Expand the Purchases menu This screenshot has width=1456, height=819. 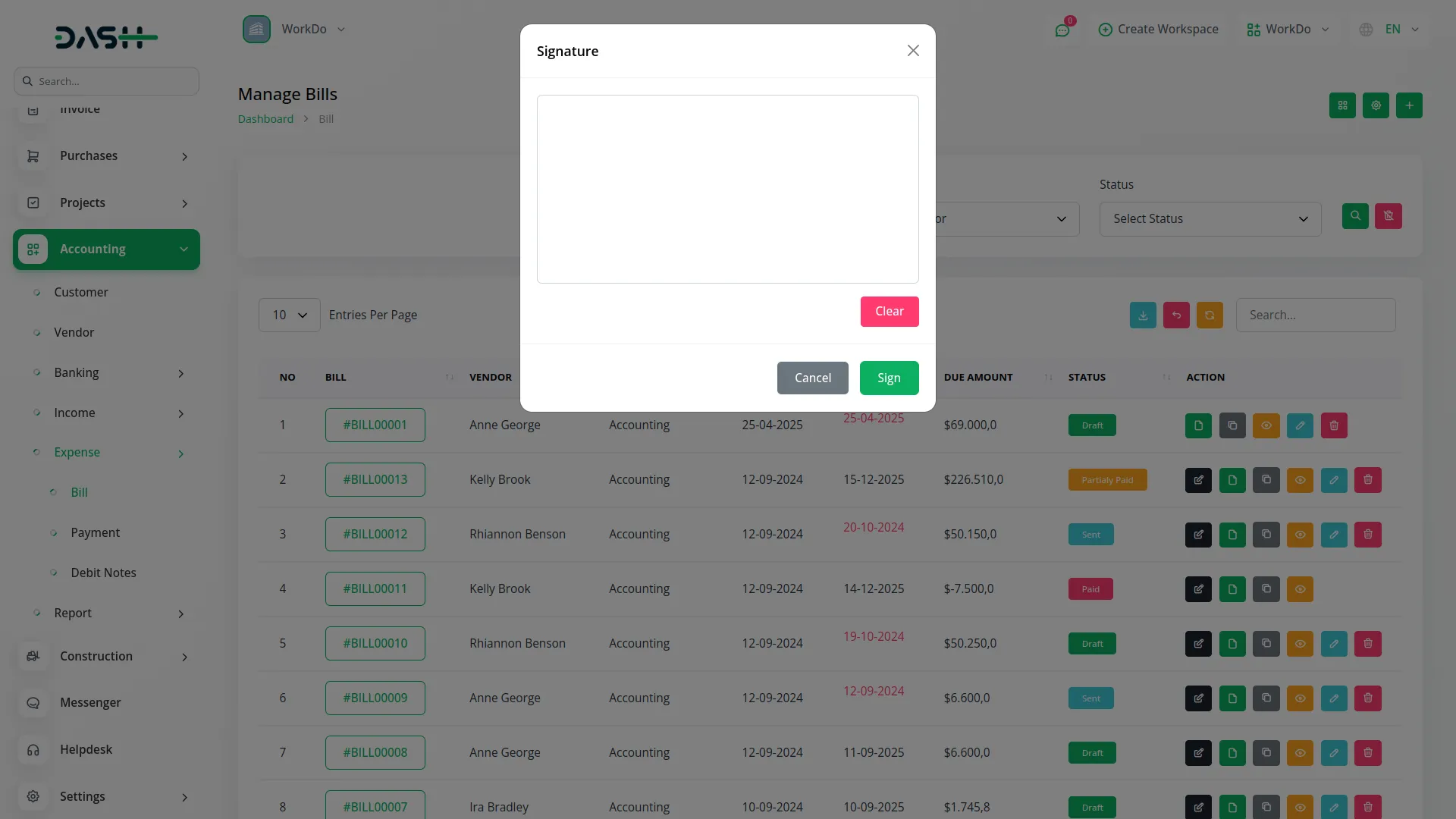(106, 155)
